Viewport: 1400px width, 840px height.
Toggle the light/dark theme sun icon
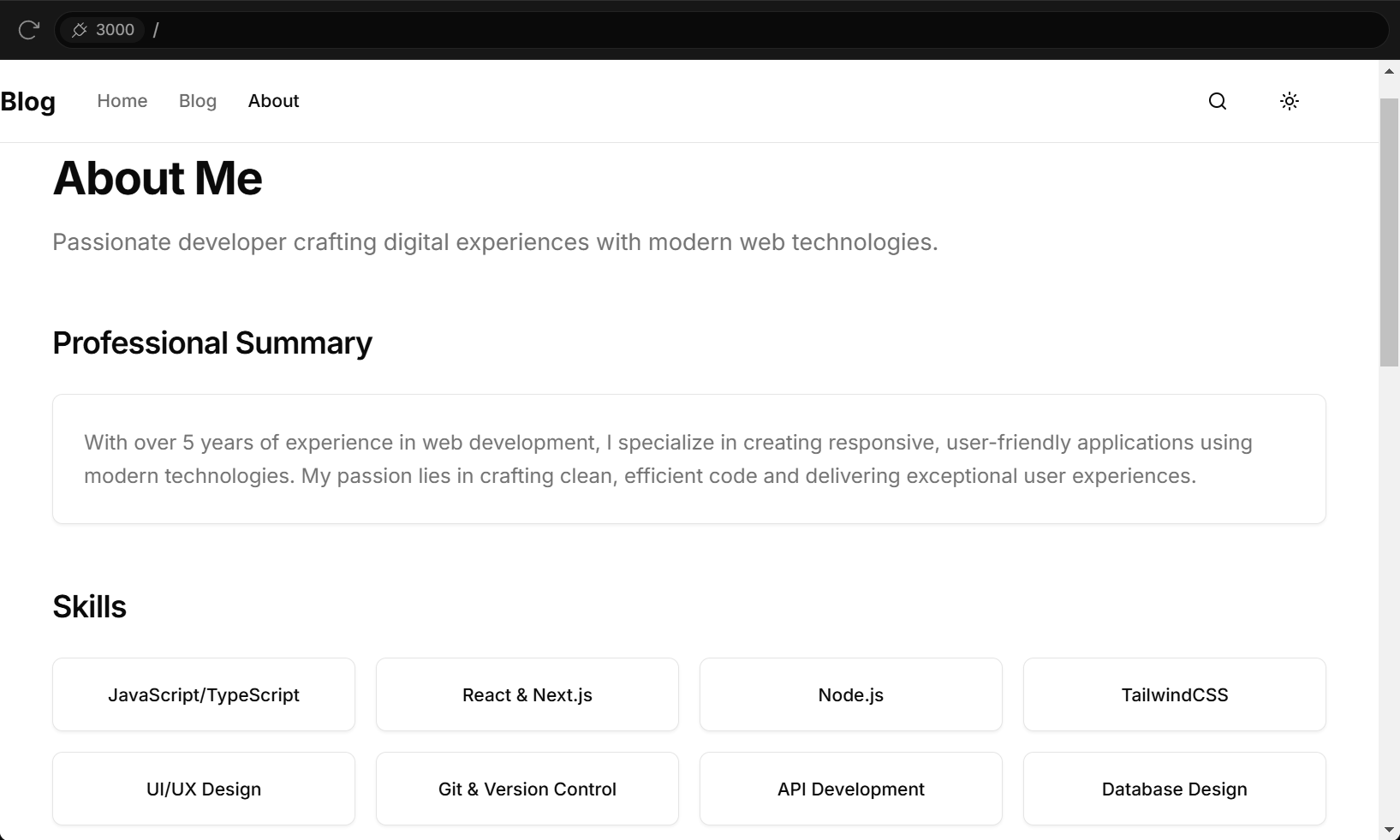(1289, 101)
